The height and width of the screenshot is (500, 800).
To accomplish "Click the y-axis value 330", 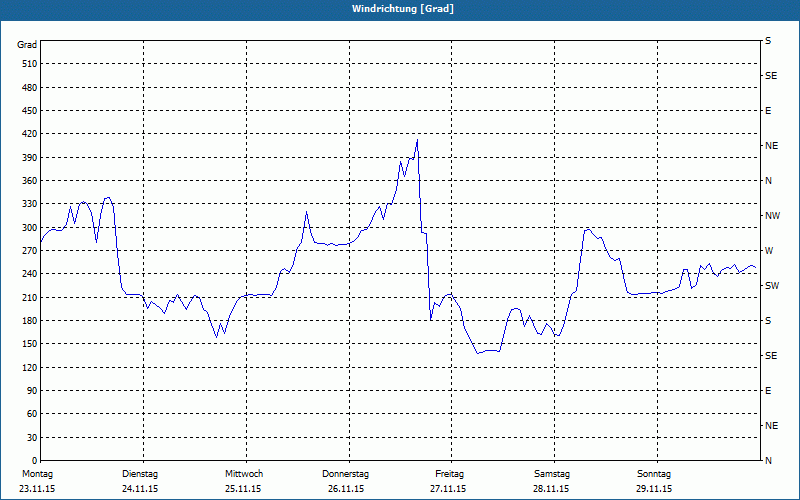I will point(30,204).
